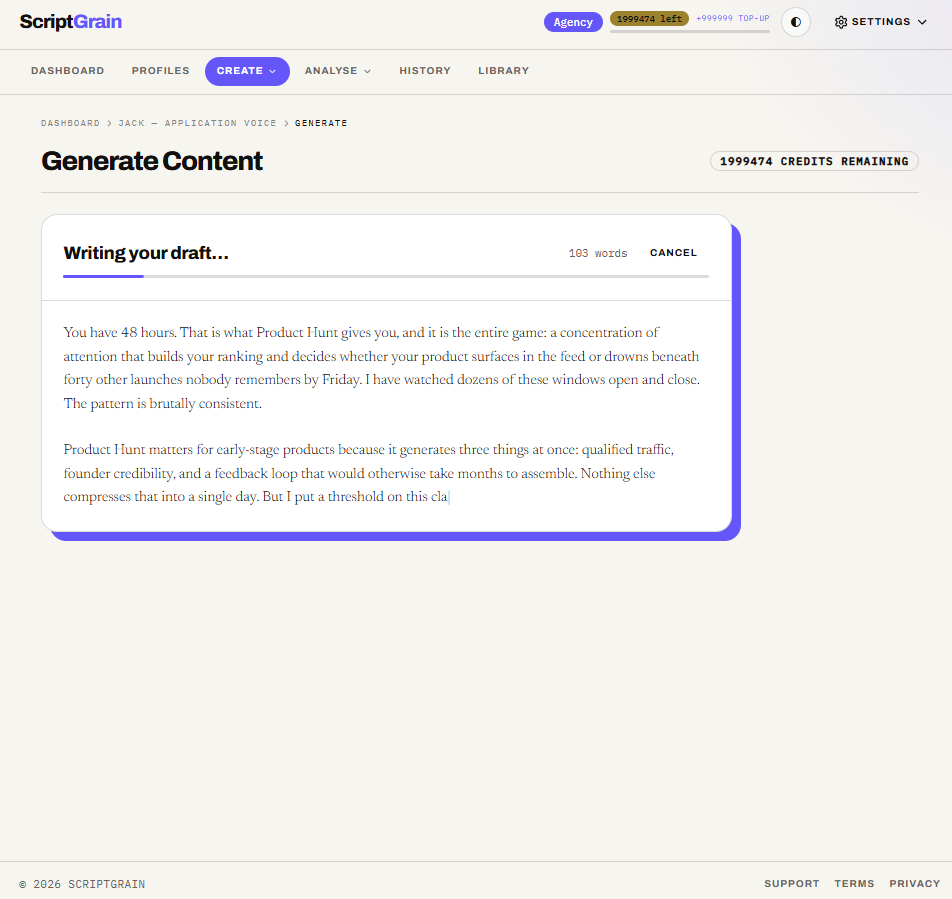Expand the Settings dropdown chevron
This screenshot has height=899, width=952.
coord(922,22)
